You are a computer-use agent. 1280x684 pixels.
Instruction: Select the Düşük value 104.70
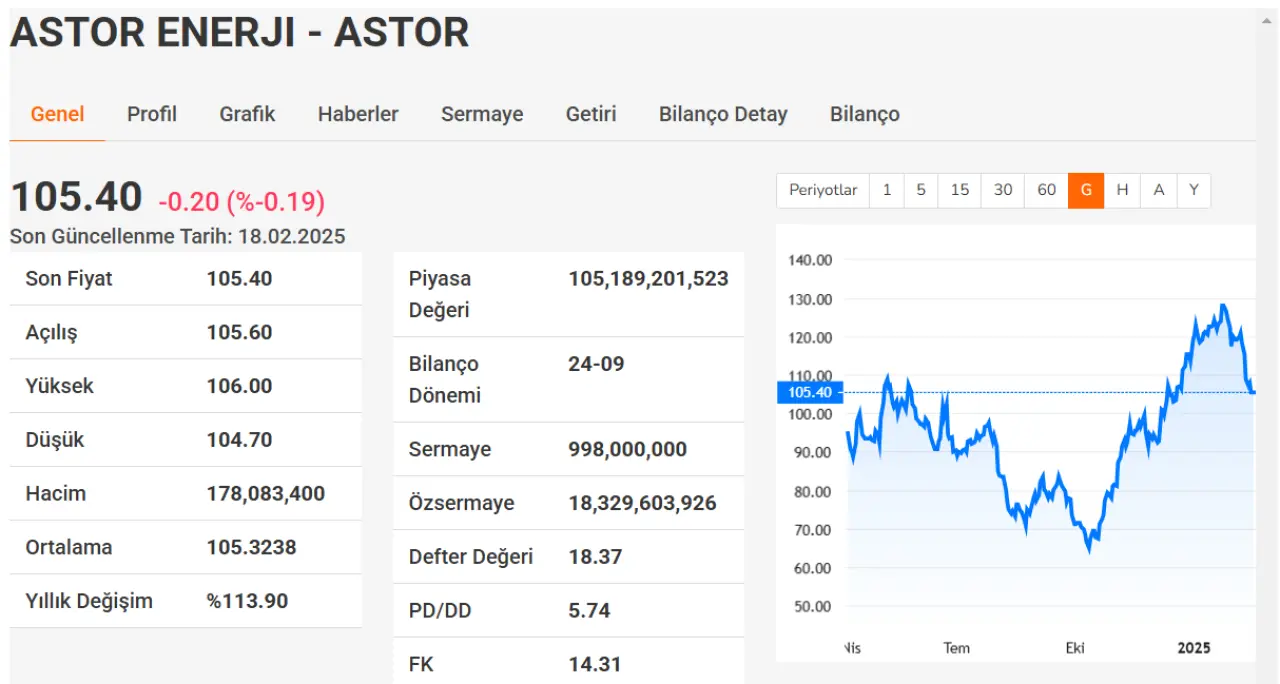tap(239, 440)
